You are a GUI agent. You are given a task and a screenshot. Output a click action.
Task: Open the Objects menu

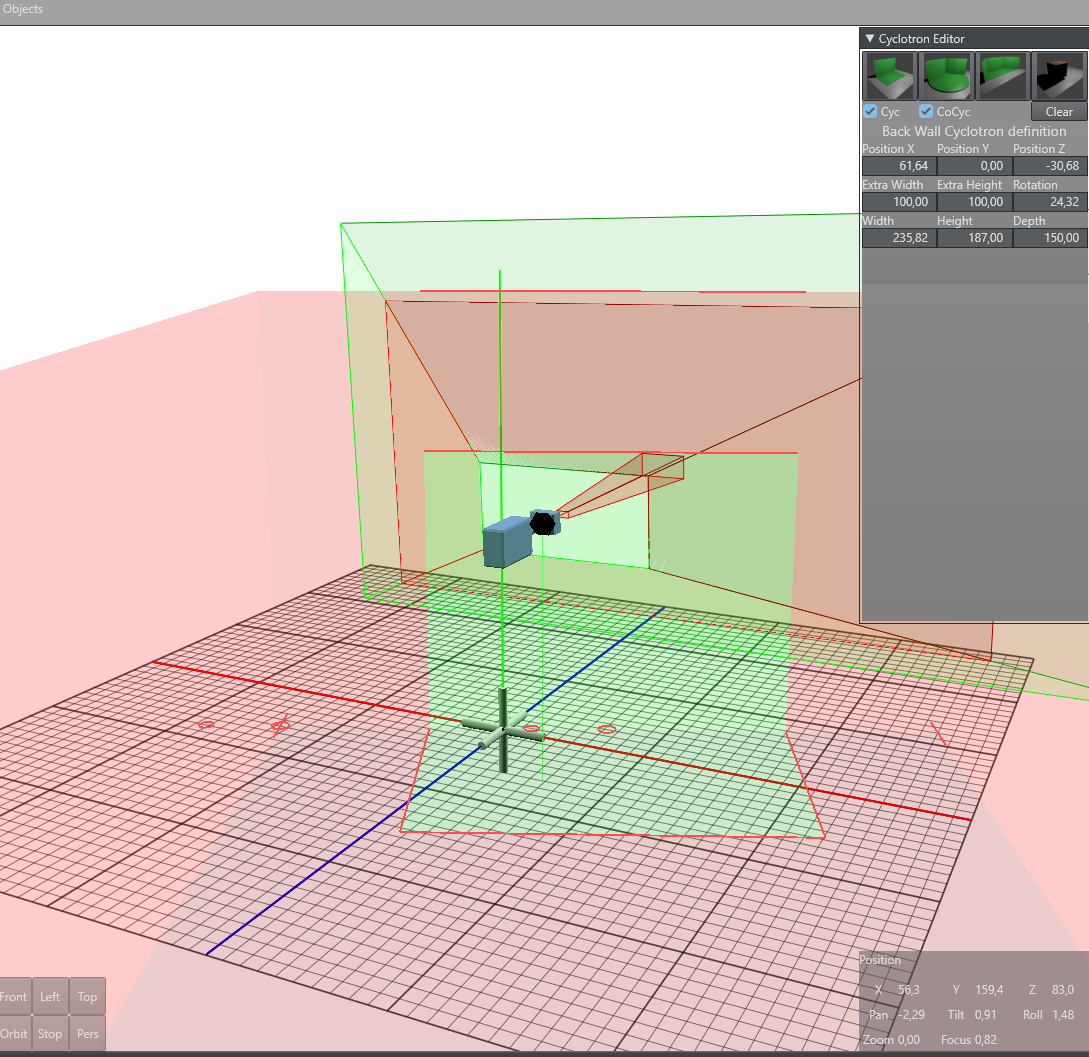click(x=22, y=9)
